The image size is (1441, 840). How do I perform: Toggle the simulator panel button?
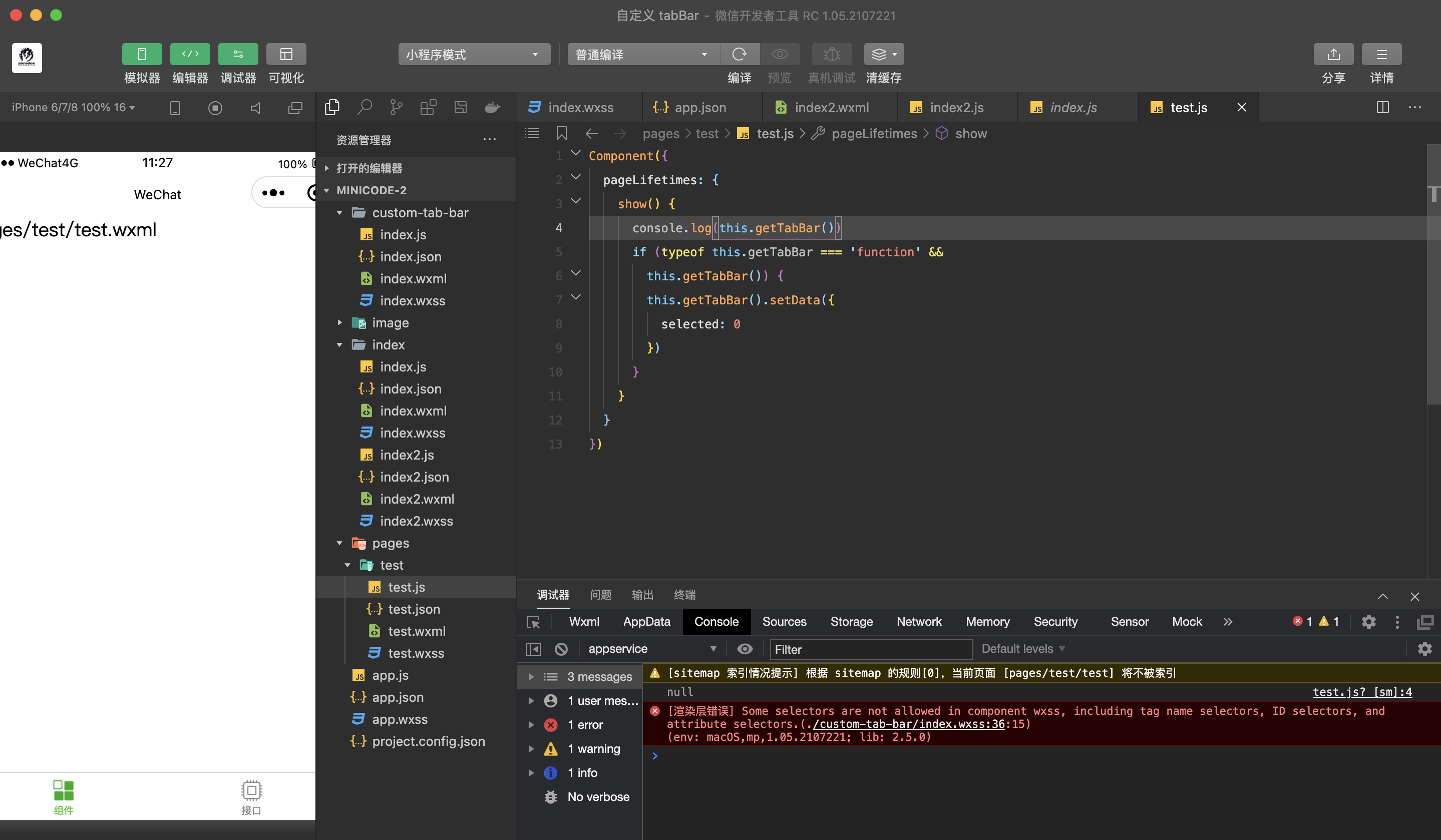[142, 55]
